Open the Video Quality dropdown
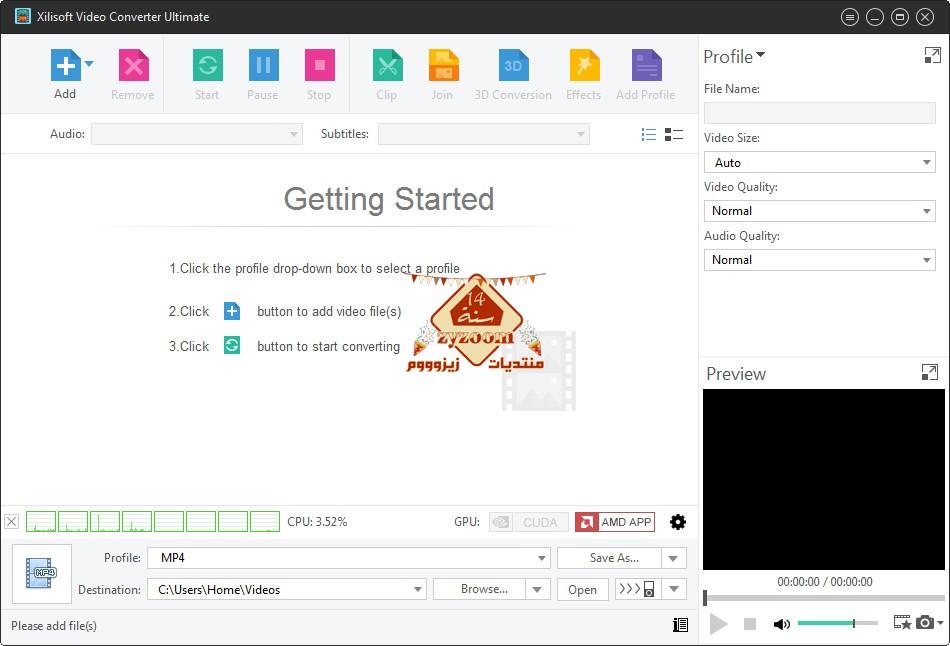The height and width of the screenshot is (646, 950). [820, 211]
